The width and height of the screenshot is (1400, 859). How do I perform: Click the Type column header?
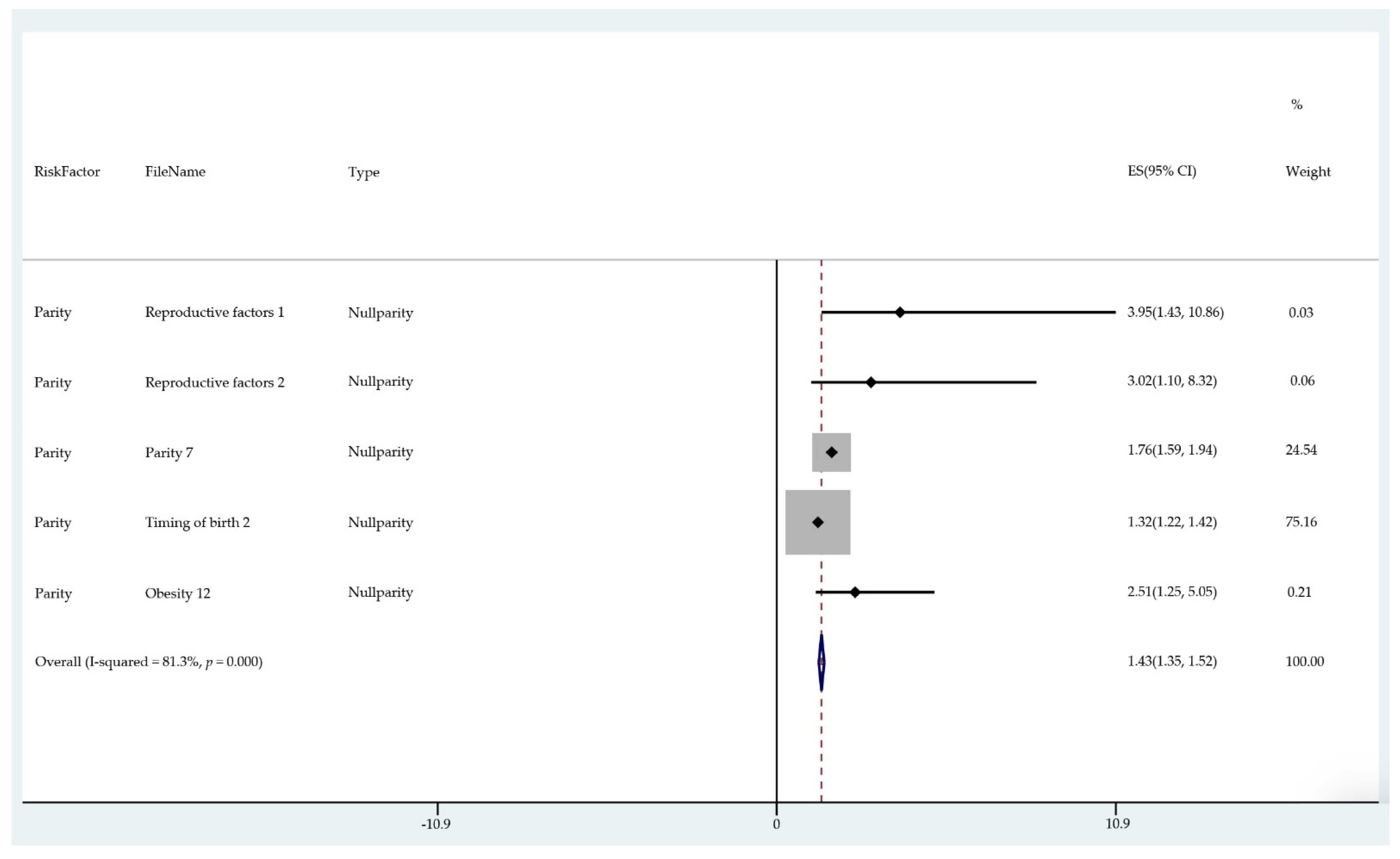pos(364,172)
